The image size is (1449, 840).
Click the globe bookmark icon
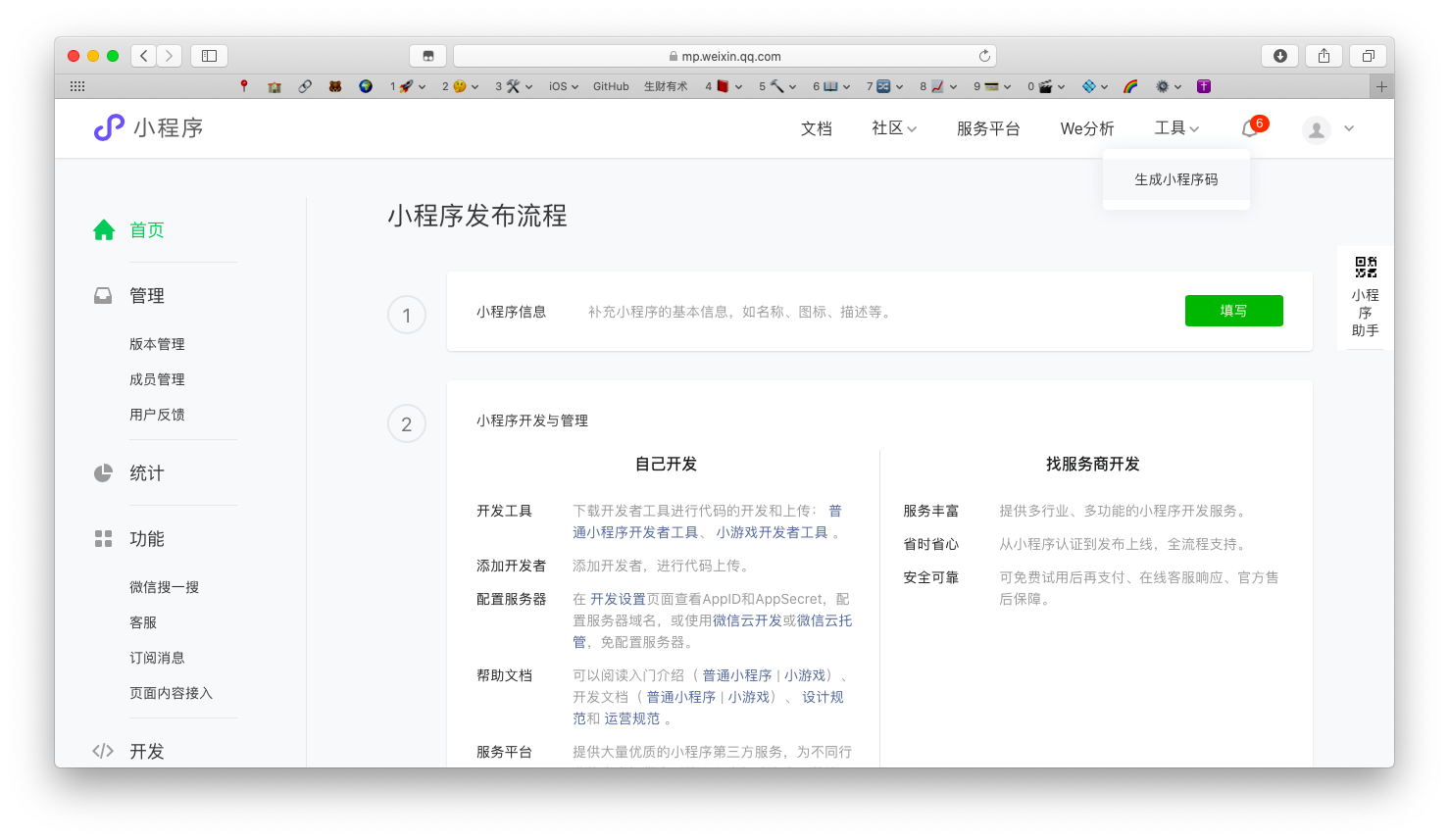click(366, 86)
